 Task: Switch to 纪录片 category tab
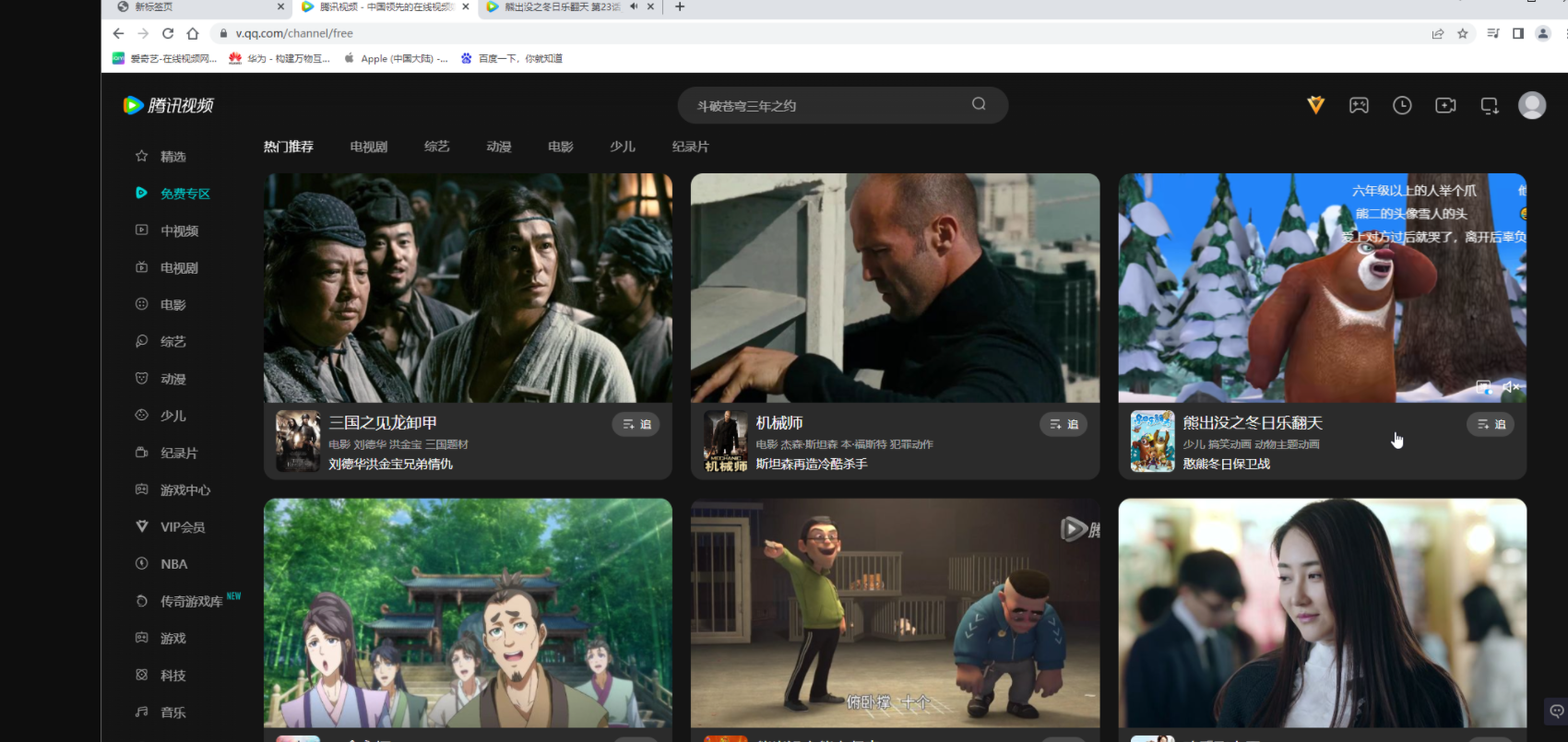691,147
